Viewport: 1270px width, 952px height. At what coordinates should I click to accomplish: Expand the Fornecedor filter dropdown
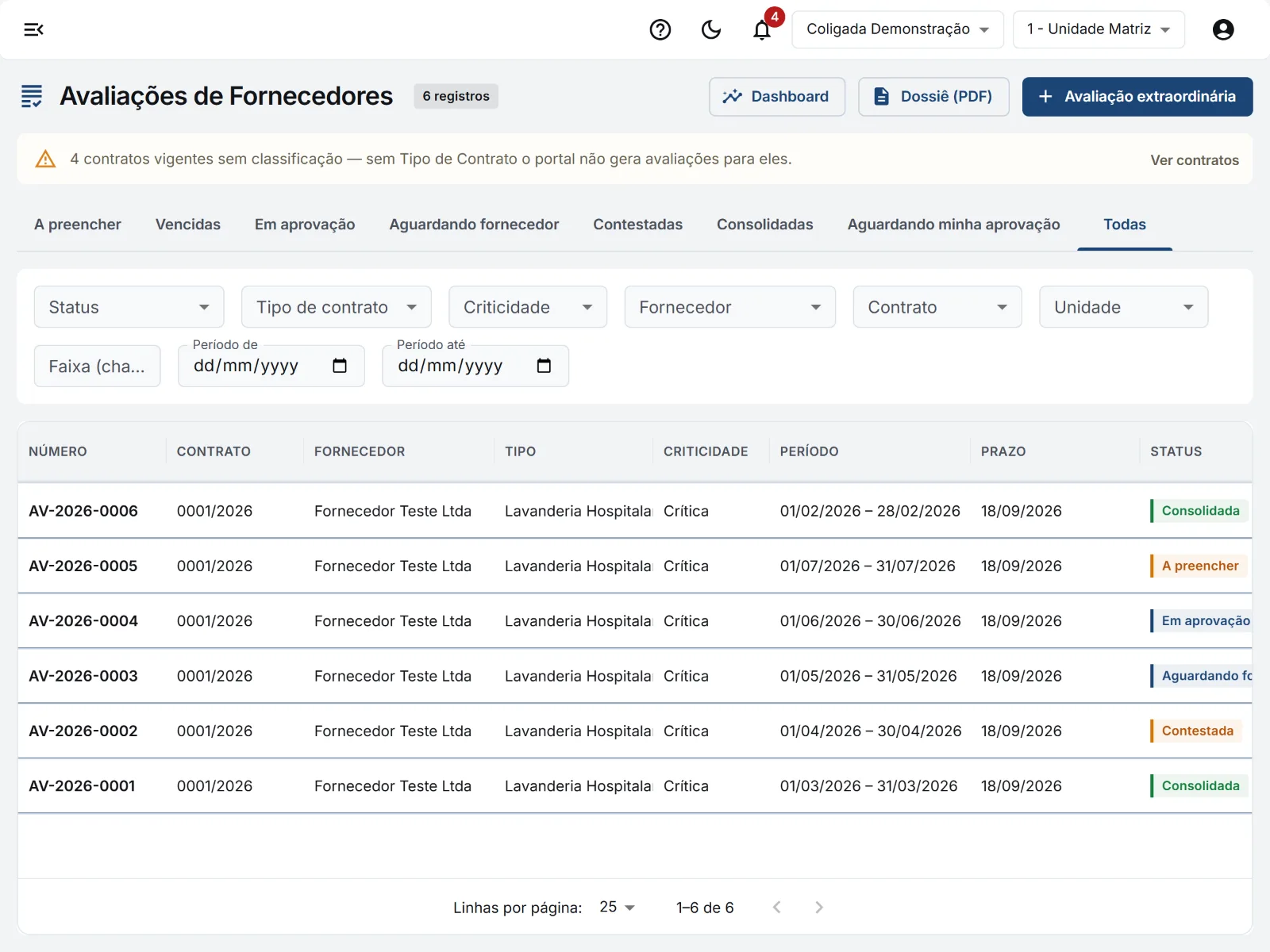[x=730, y=307]
